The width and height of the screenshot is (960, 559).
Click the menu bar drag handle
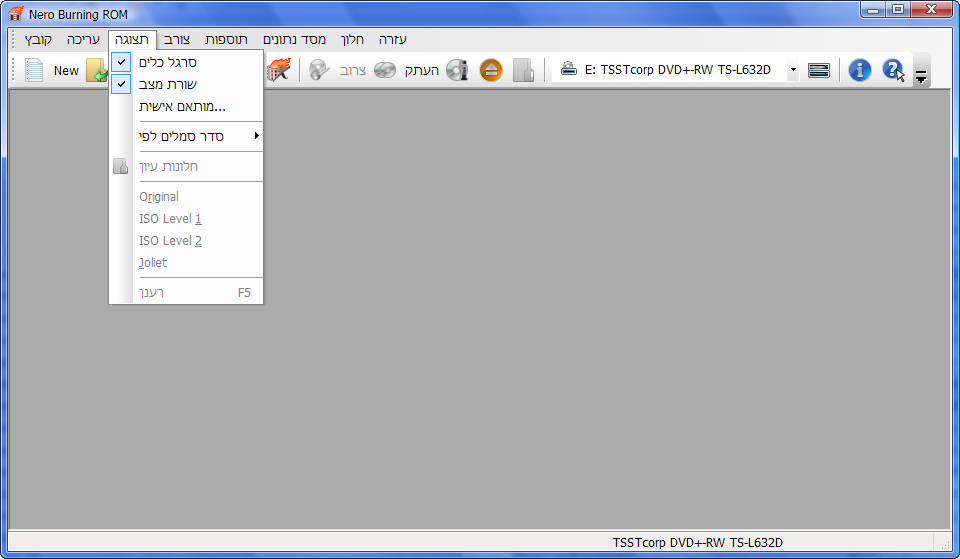(13, 39)
